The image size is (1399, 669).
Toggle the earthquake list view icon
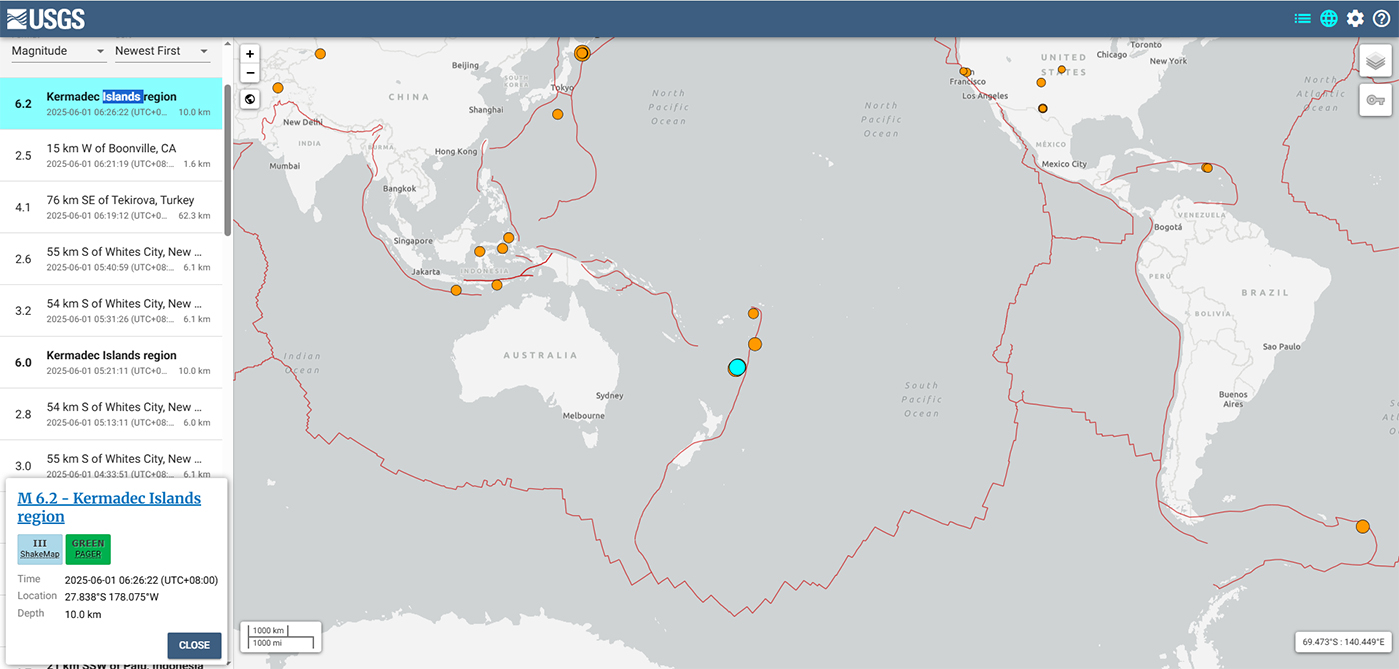pos(1302,18)
